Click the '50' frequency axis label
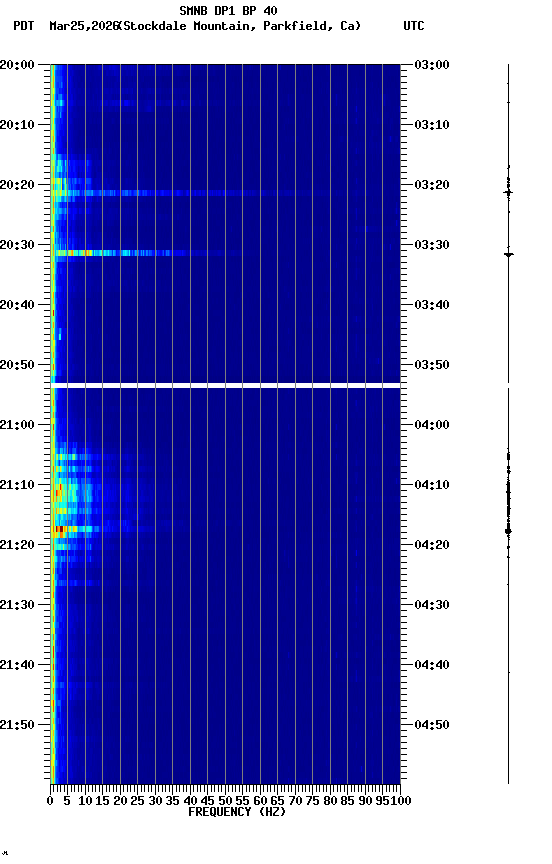The height and width of the screenshot is (864, 552). point(225,801)
